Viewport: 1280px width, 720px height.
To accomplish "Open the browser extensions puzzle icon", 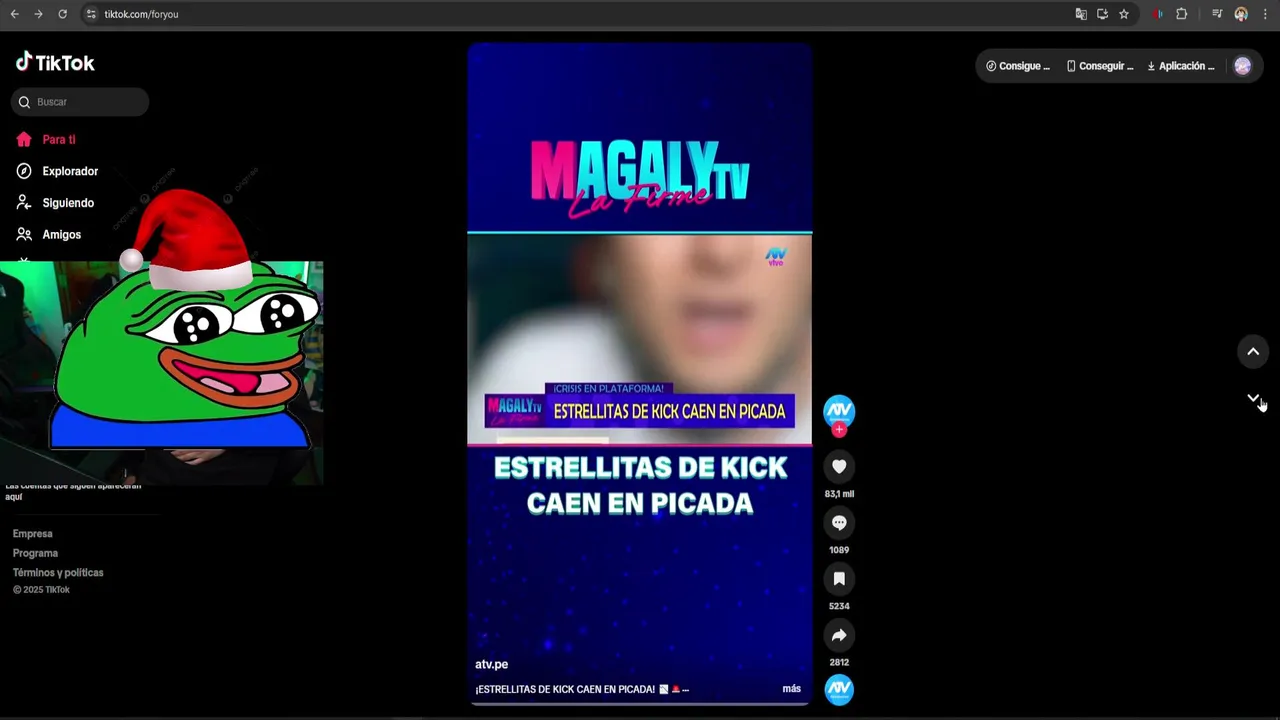I will click(1182, 14).
